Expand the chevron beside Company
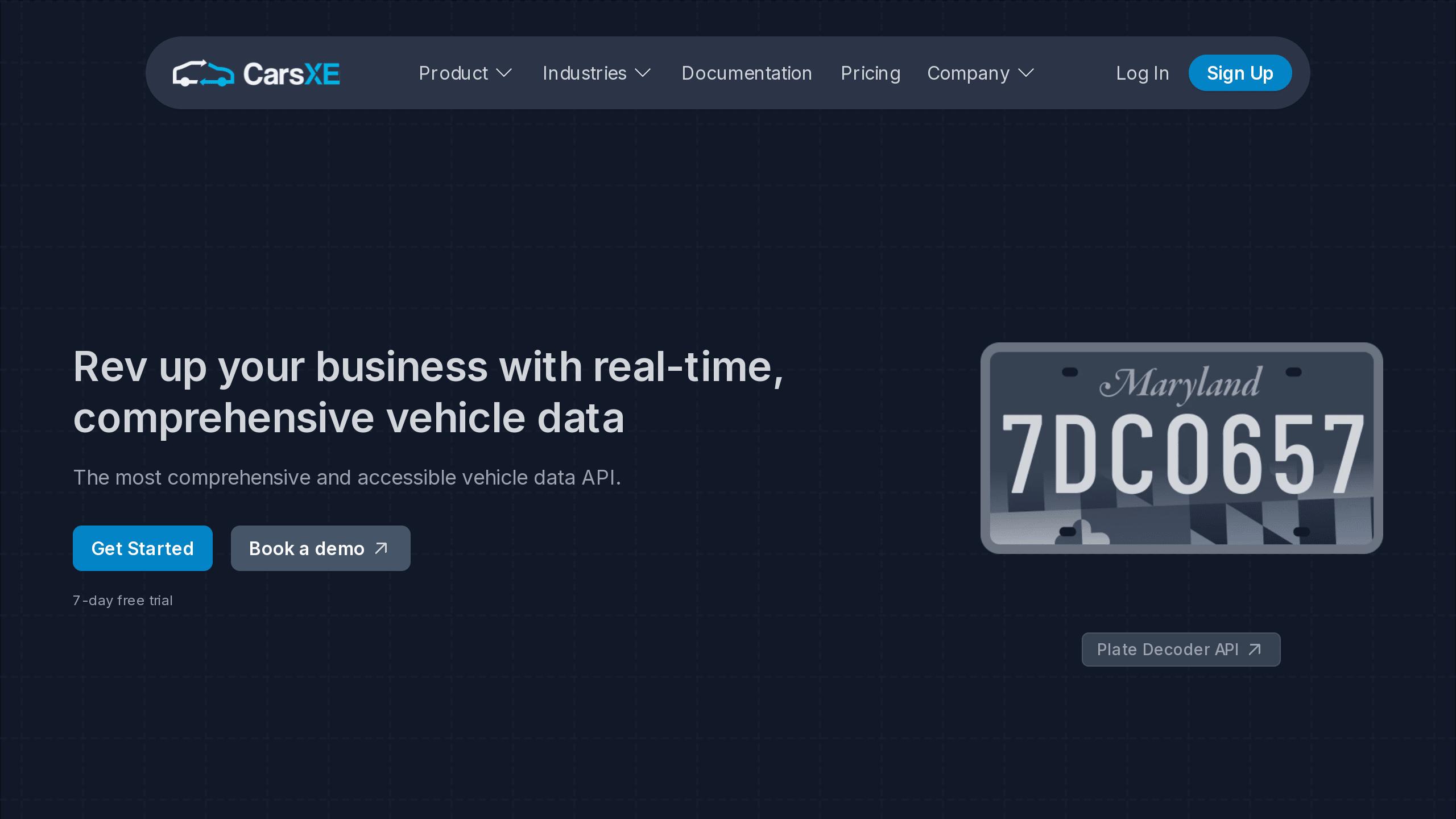Screen dimensions: 1456x819 1026,73
